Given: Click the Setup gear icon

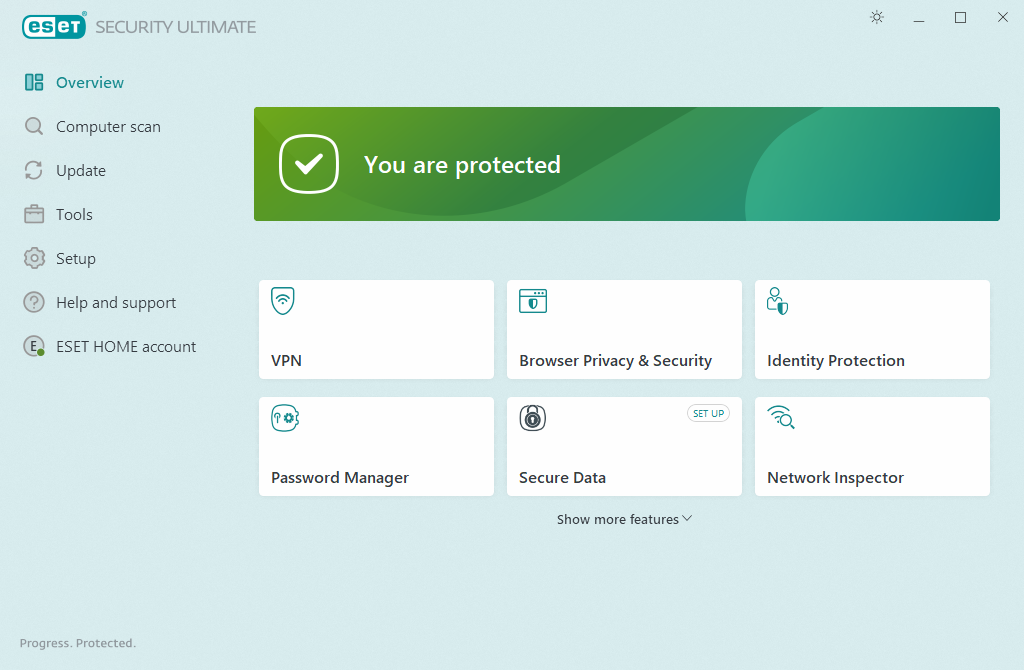Looking at the screenshot, I should tap(33, 258).
